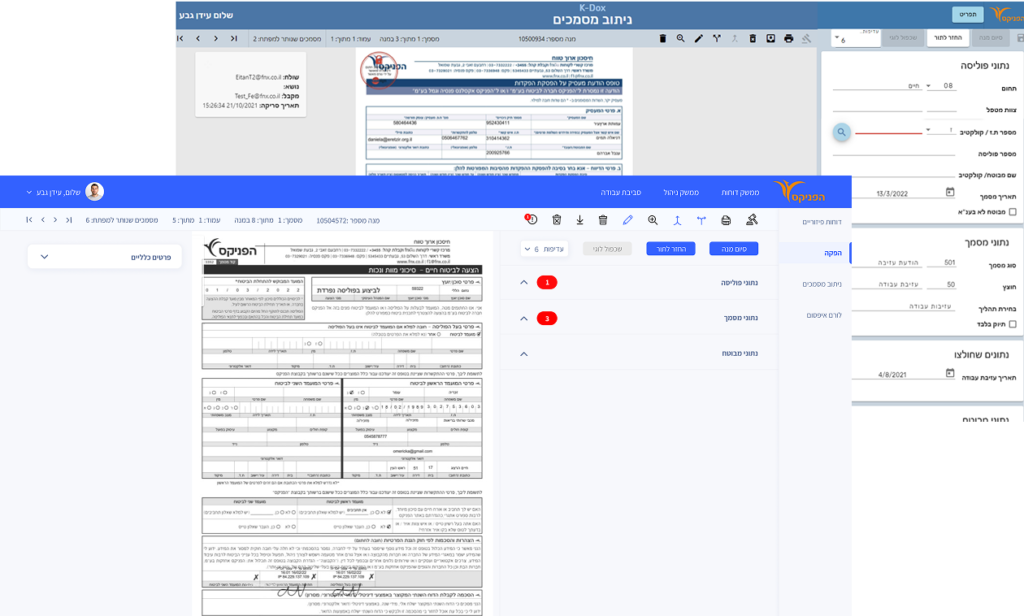Click the blue pencil edit icon
The height and width of the screenshot is (616, 1024).
coord(628,220)
